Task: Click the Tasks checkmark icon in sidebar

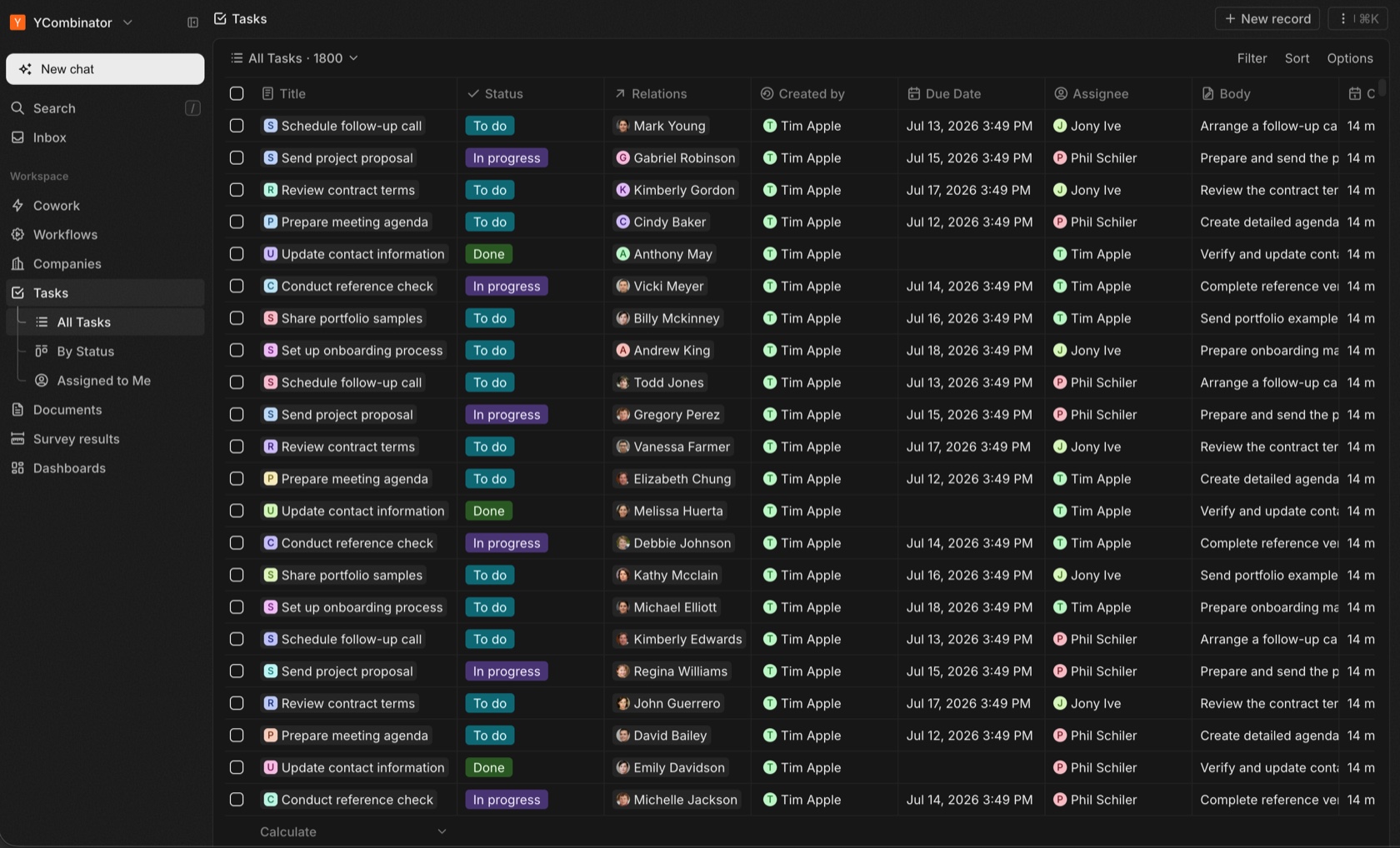Action: click(x=17, y=293)
